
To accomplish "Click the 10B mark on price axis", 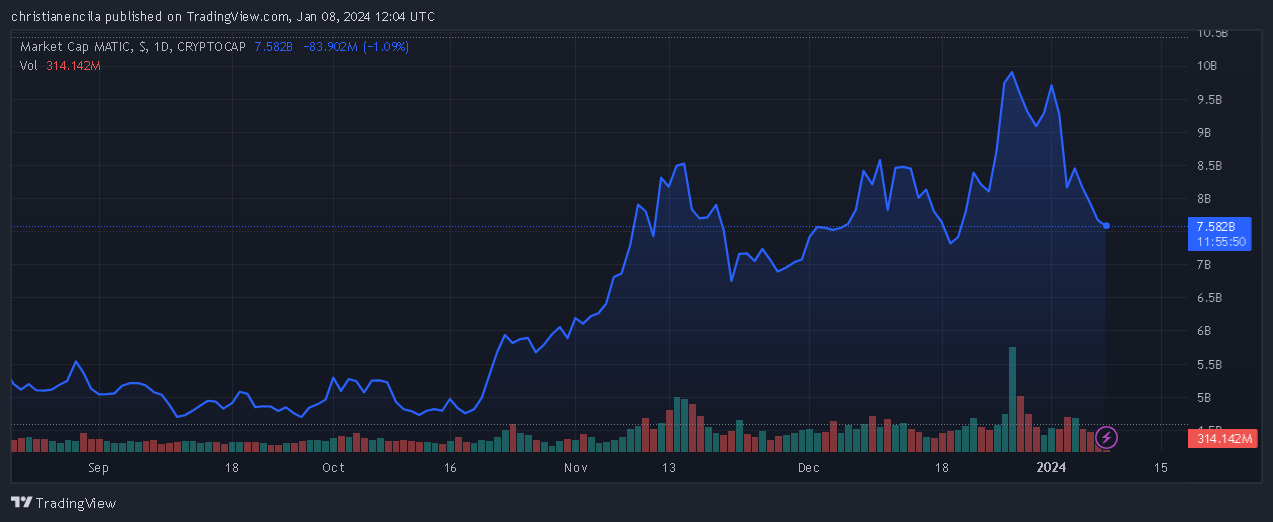I will coord(1207,66).
